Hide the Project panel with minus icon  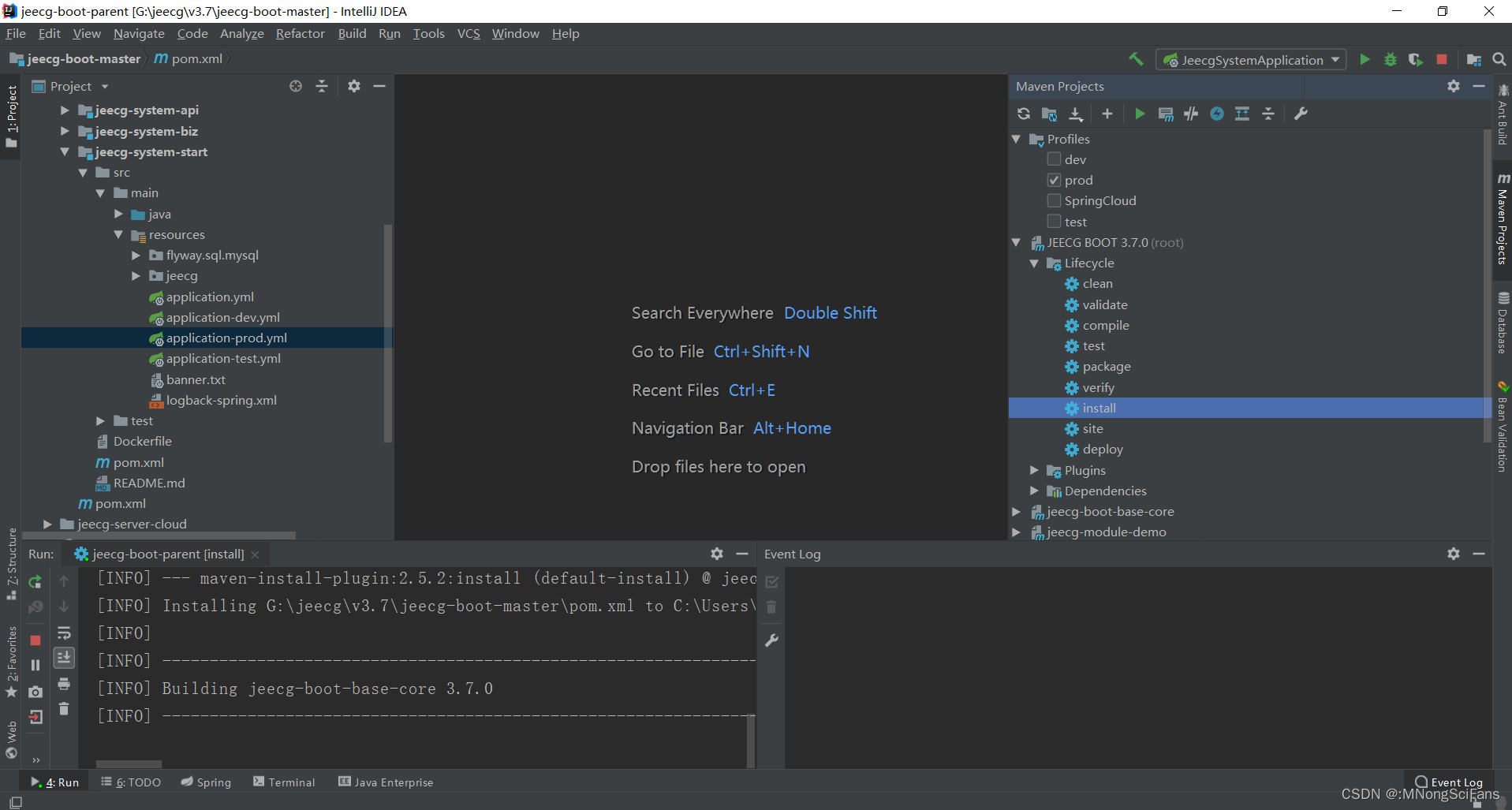pos(379,86)
